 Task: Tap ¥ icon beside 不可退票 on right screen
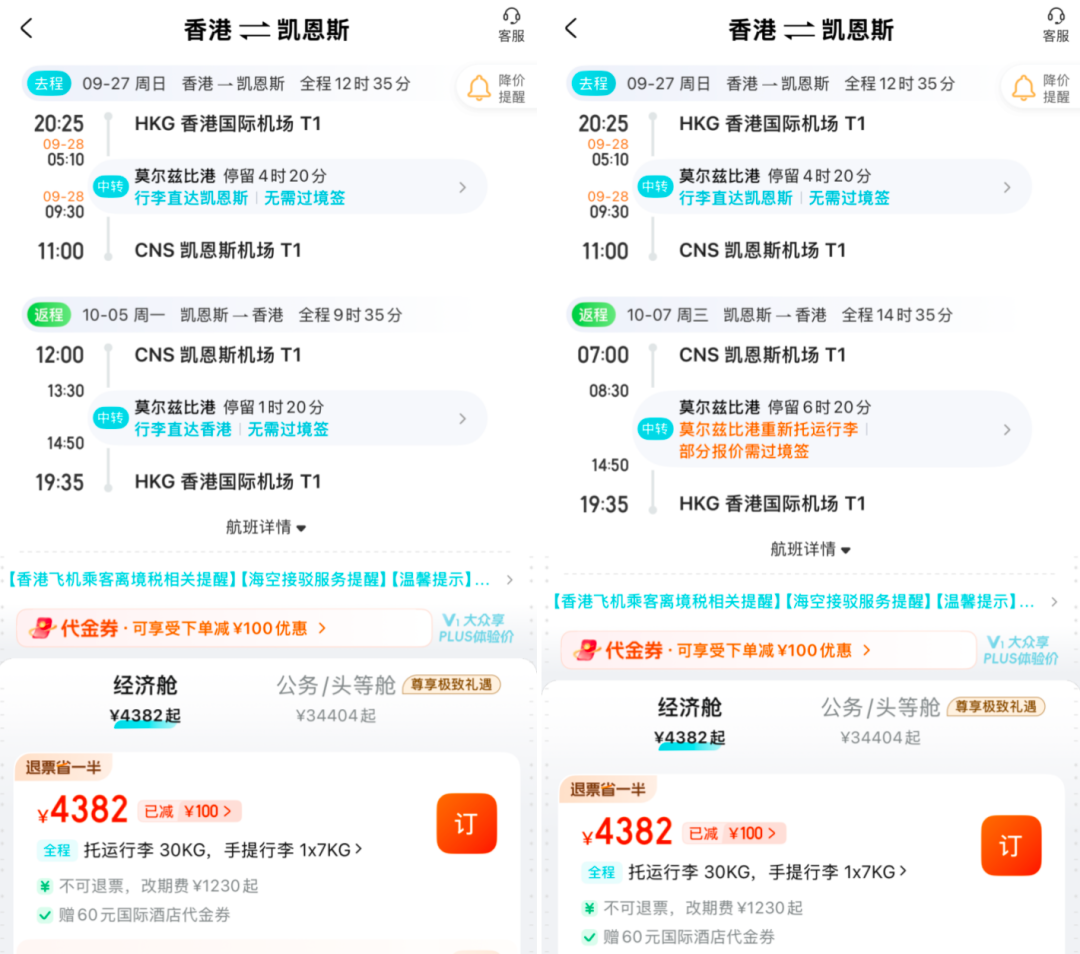coord(590,909)
